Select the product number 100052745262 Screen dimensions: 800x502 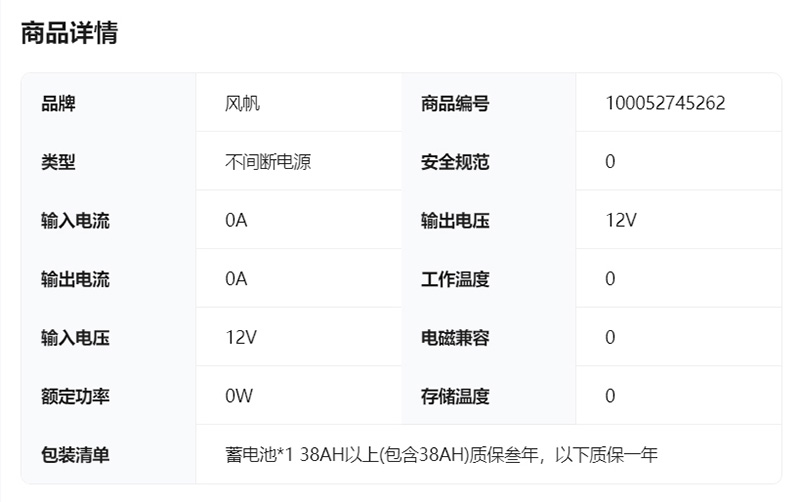click(x=665, y=103)
